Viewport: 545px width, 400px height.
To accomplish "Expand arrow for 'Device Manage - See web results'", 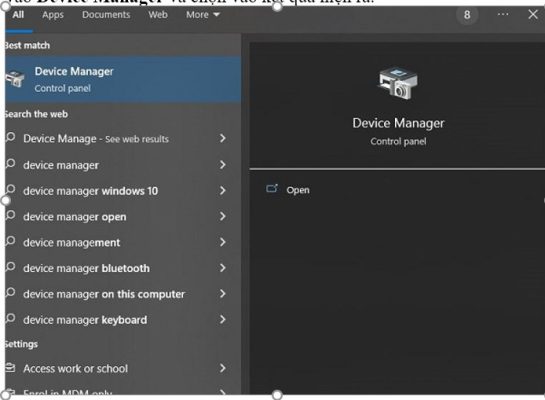I will pos(223,138).
